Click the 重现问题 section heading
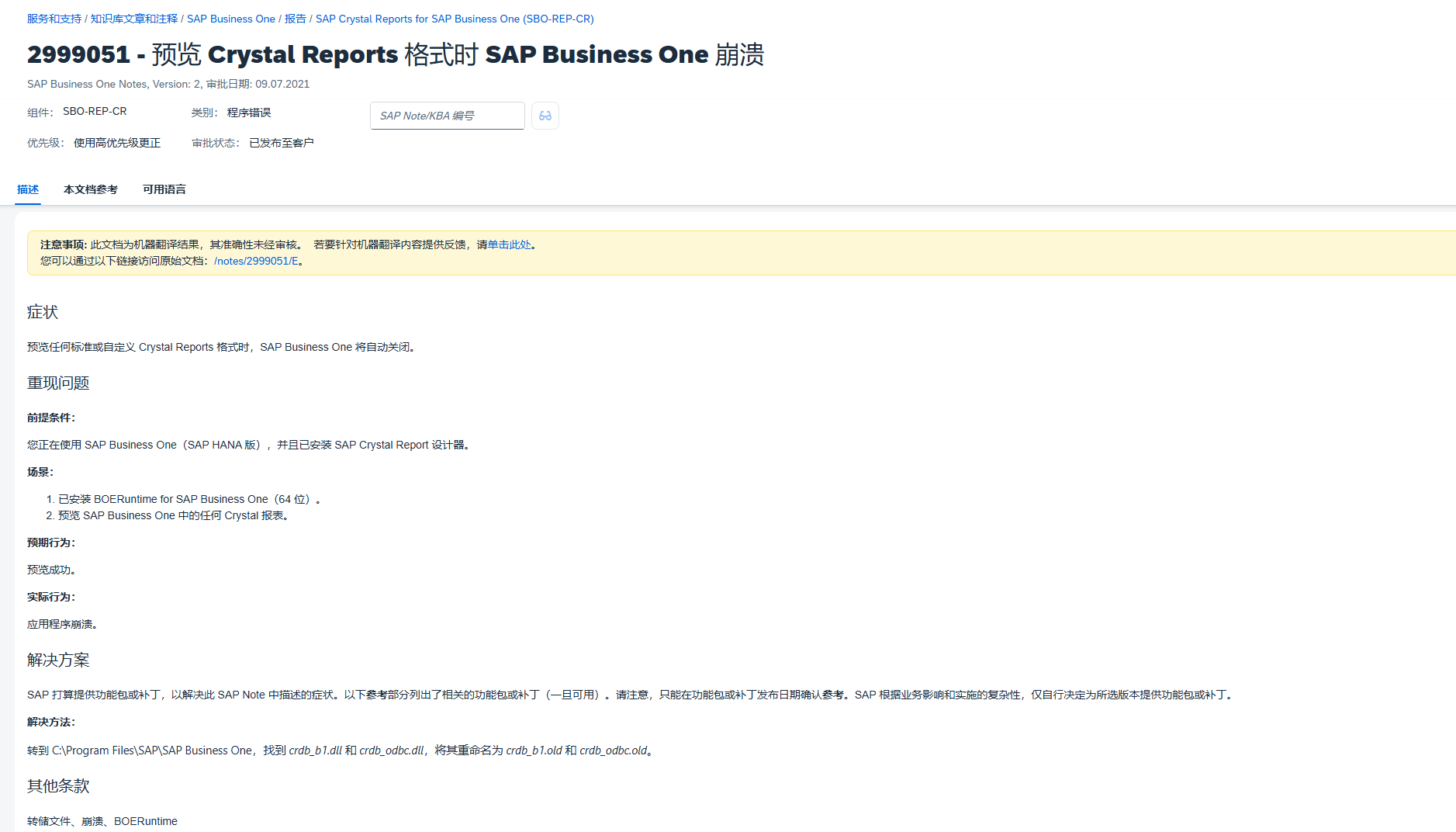1456x832 pixels. click(x=58, y=383)
